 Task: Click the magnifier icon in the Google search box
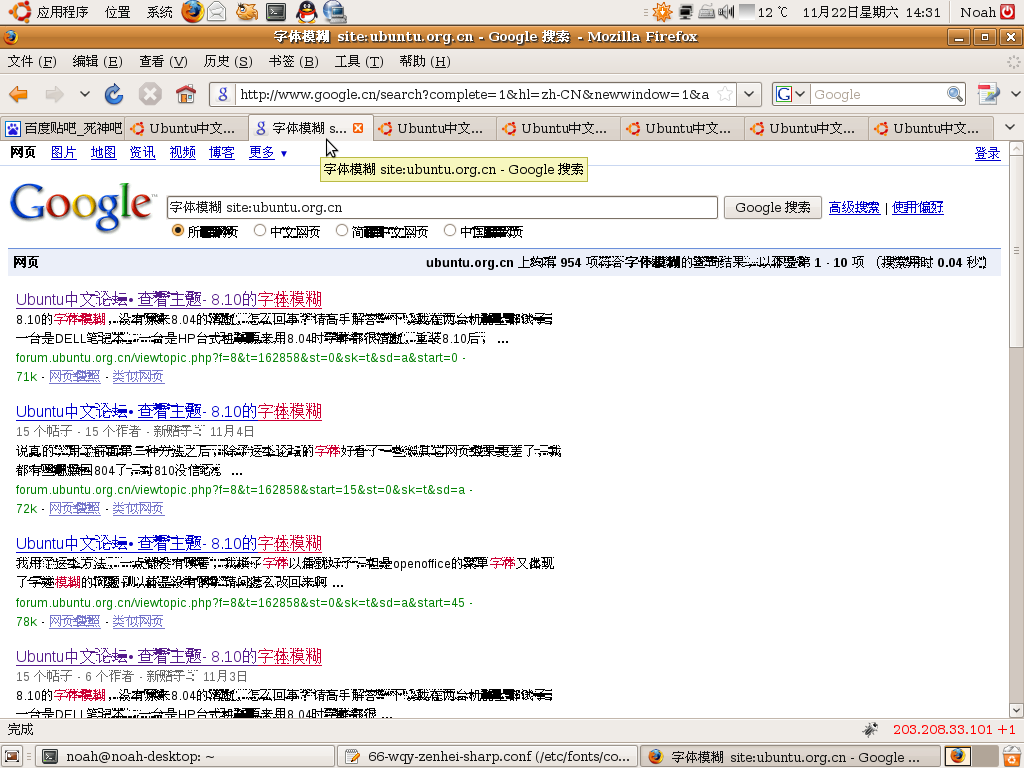click(955, 95)
